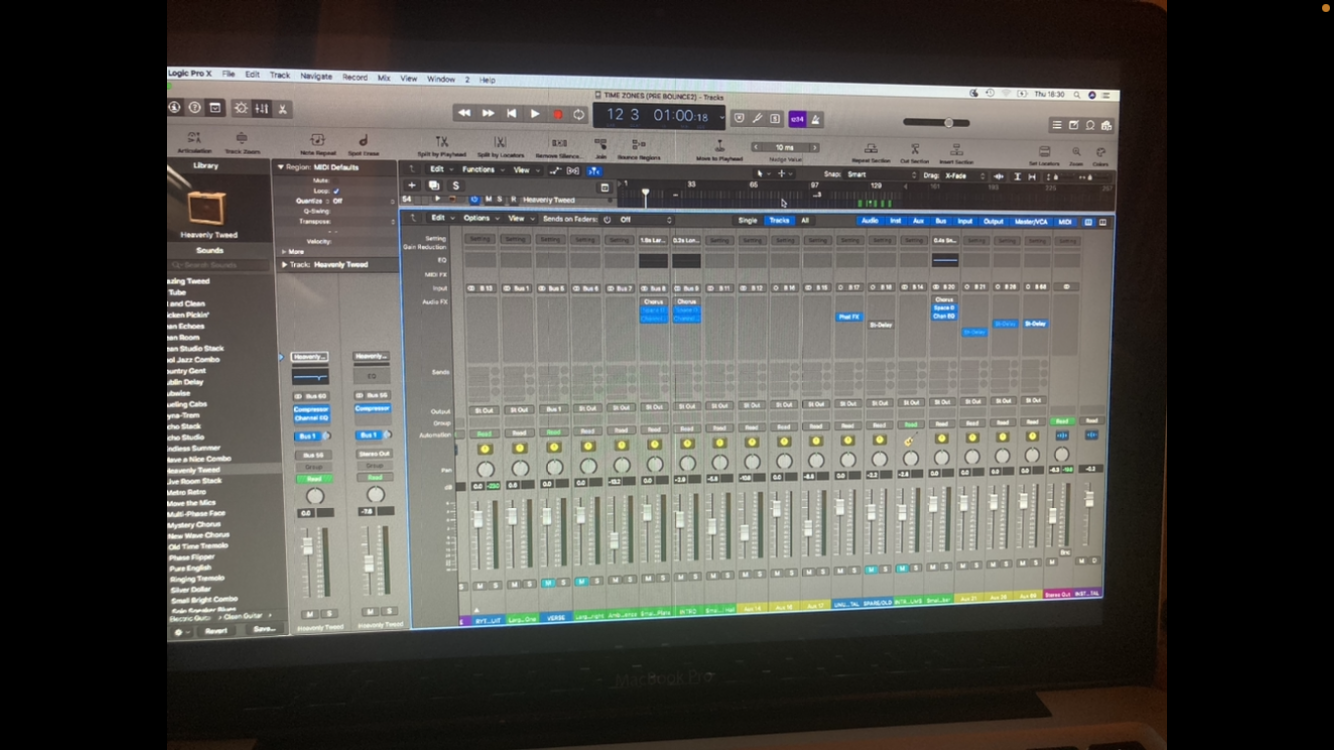The width and height of the screenshot is (1334, 750).
Task: Open the Editors scissors icon
Action: (x=283, y=109)
